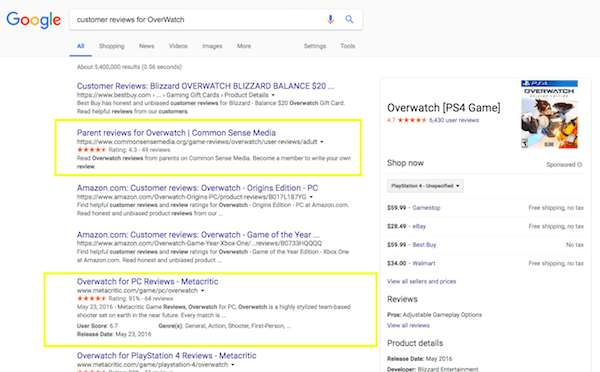Click View all sellers and prices

422,281
